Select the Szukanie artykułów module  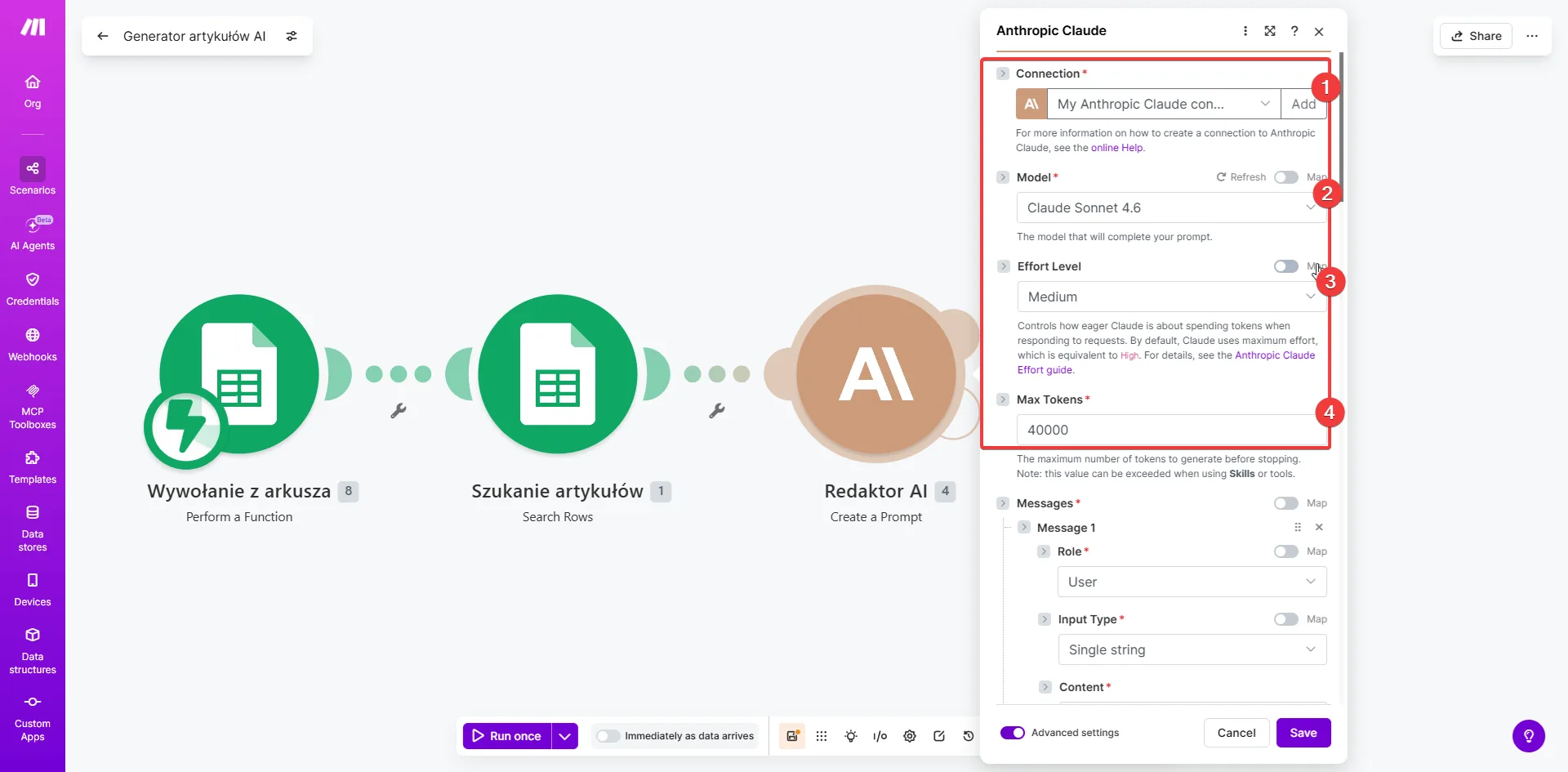[558, 373]
